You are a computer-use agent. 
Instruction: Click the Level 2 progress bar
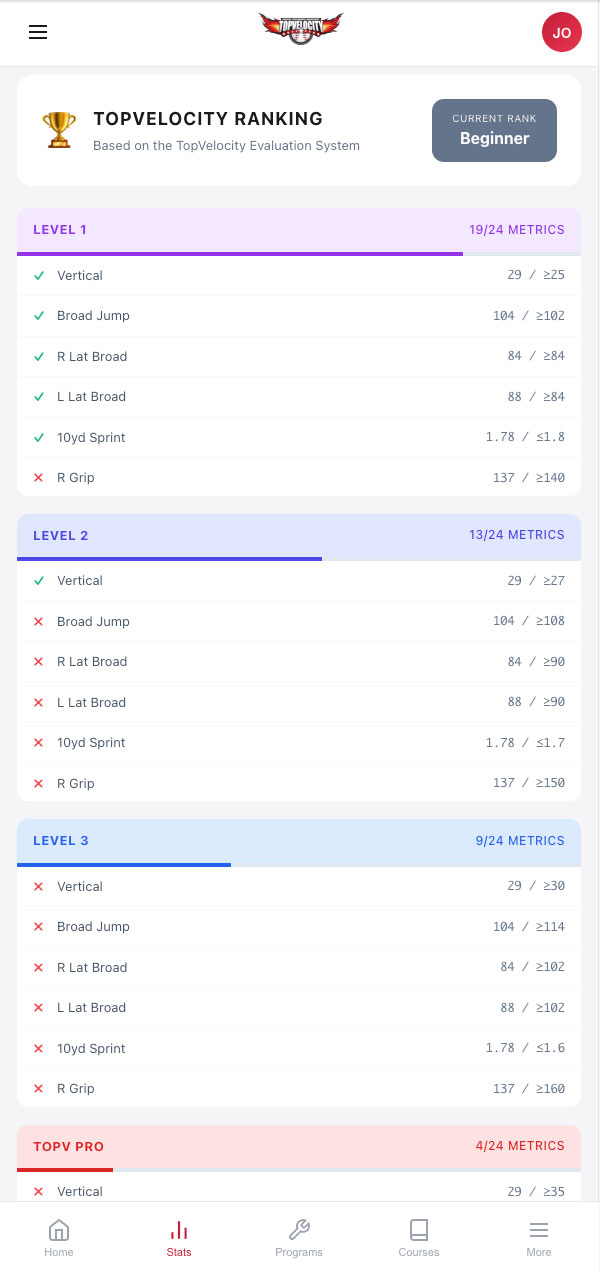tap(299, 559)
